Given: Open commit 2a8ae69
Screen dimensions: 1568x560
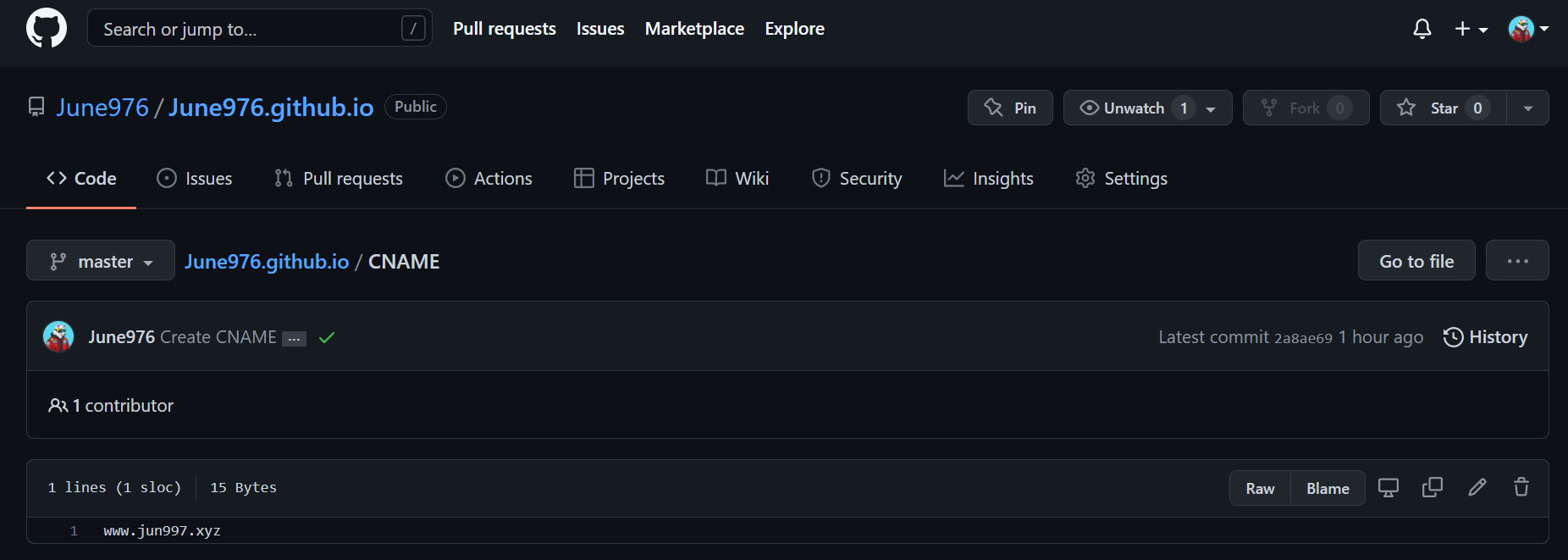Looking at the screenshot, I should (1303, 338).
